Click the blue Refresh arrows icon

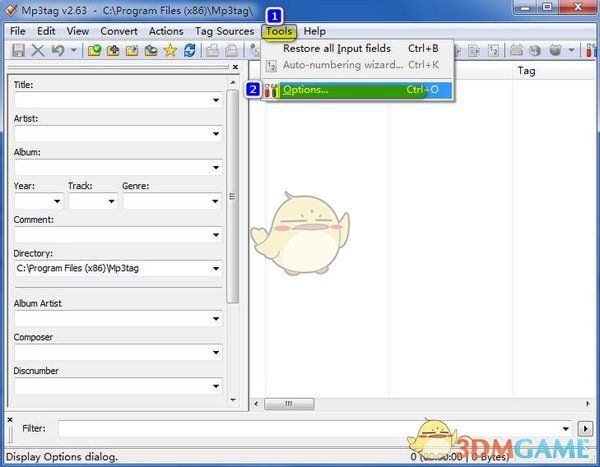pos(189,50)
